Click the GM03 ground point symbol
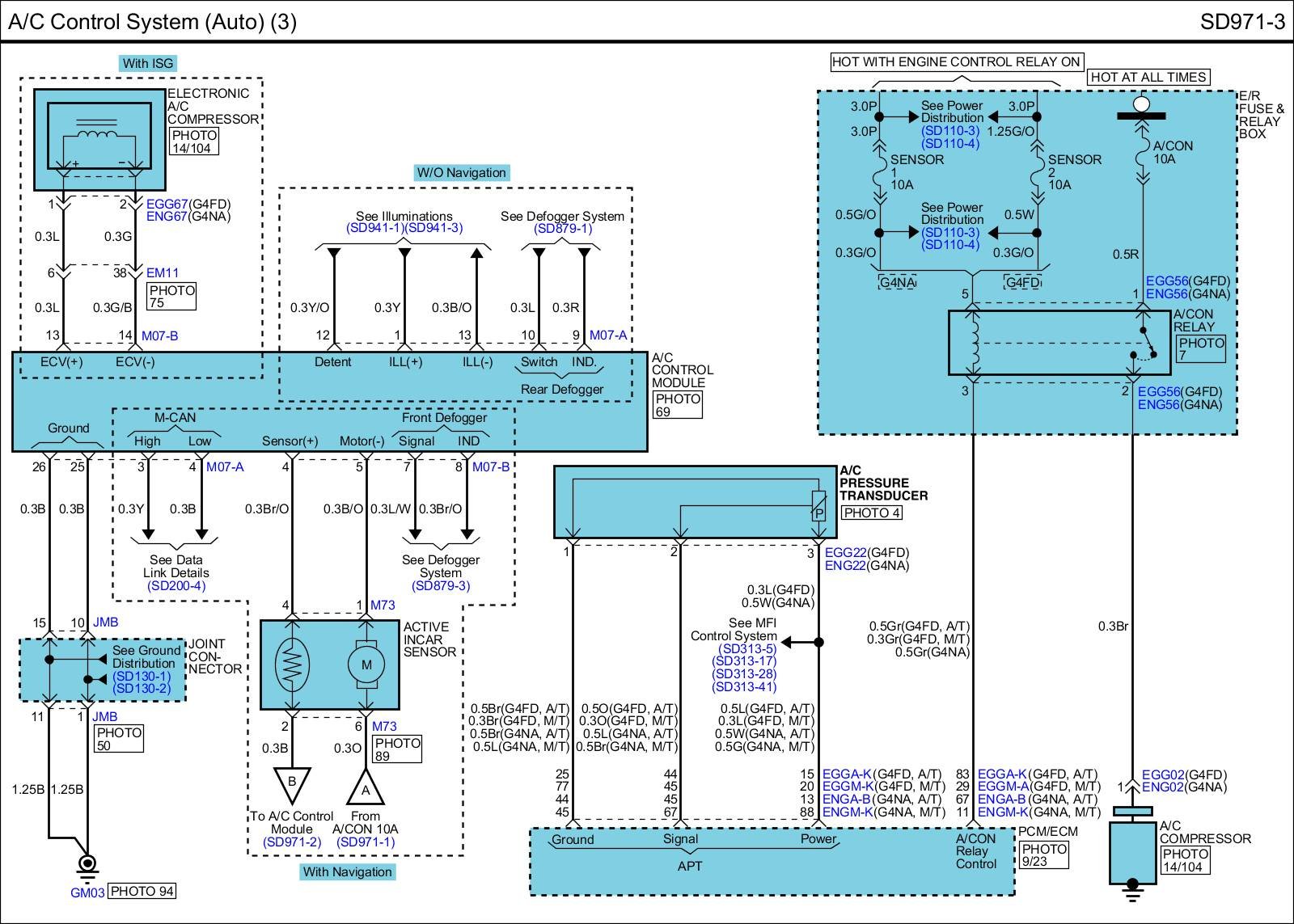The width and height of the screenshot is (1294, 924). point(86,866)
